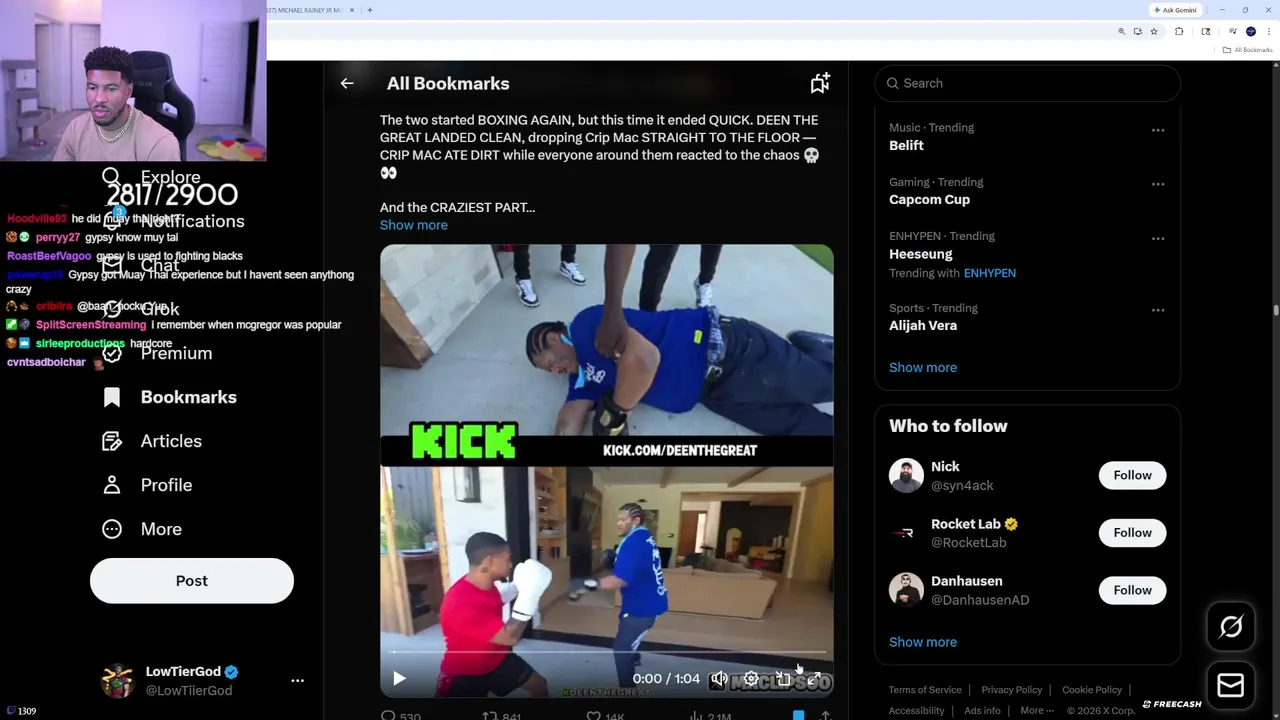Share the post with share icon

(x=825, y=716)
